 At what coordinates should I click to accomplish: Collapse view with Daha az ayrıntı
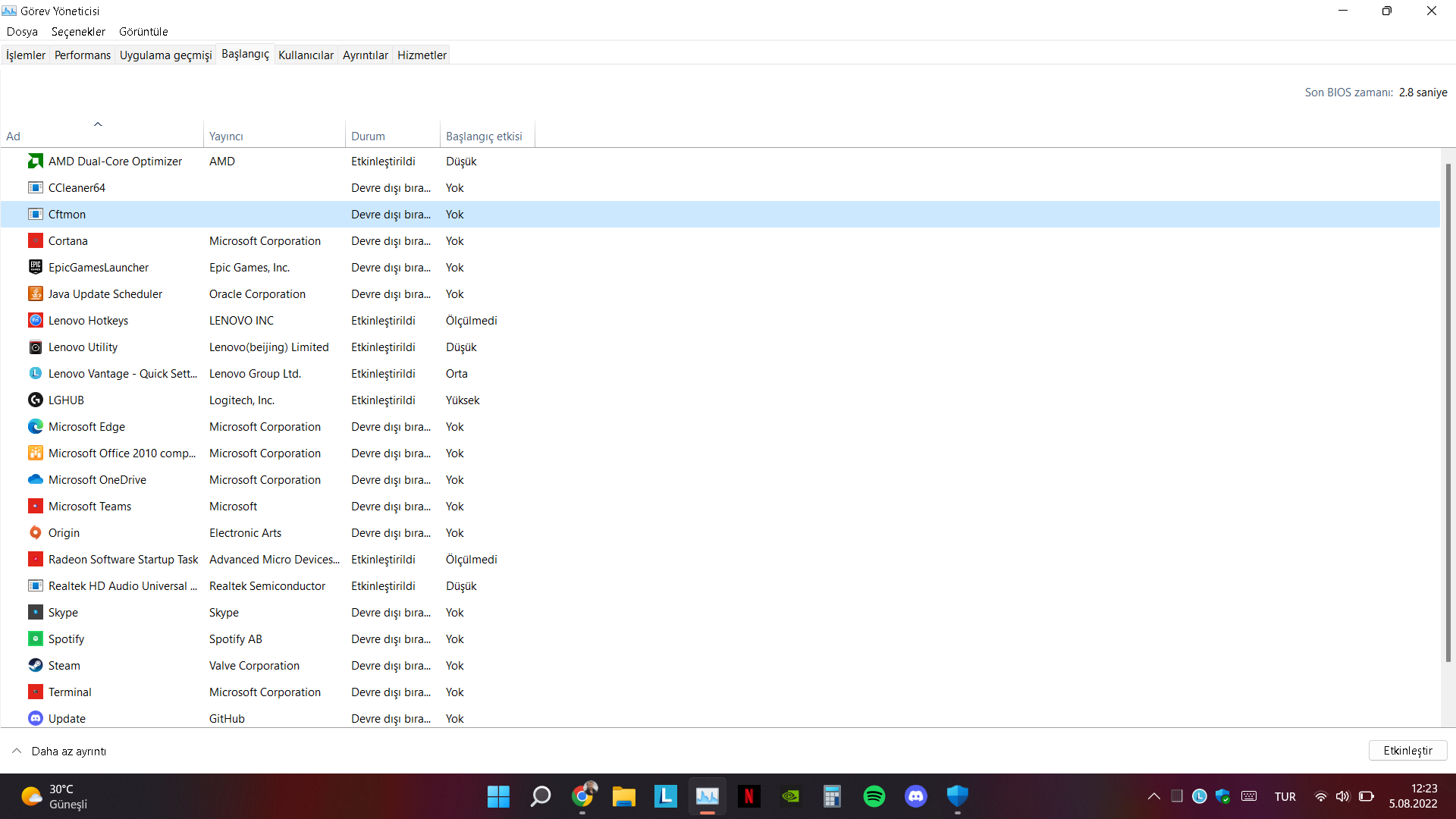(x=59, y=751)
